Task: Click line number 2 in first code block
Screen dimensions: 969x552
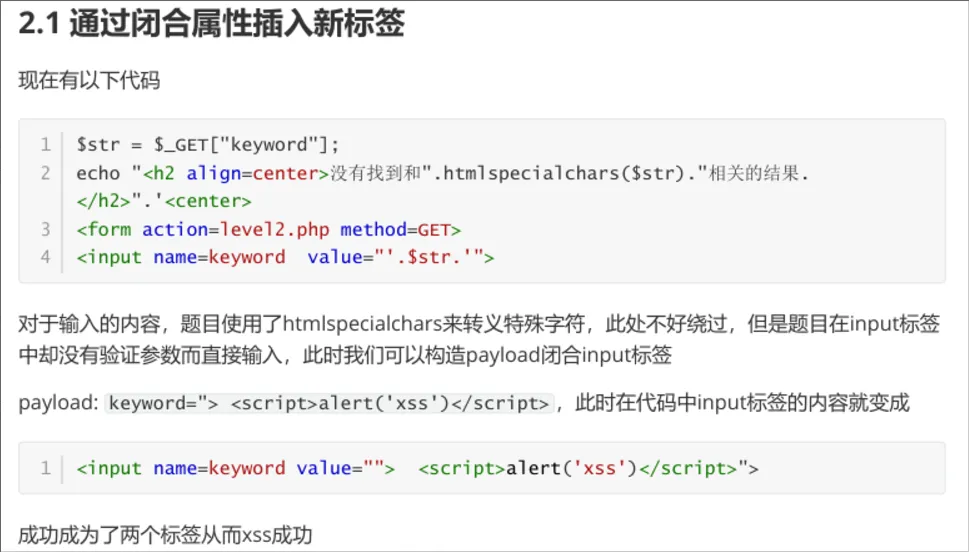Action: click(x=45, y=173)
